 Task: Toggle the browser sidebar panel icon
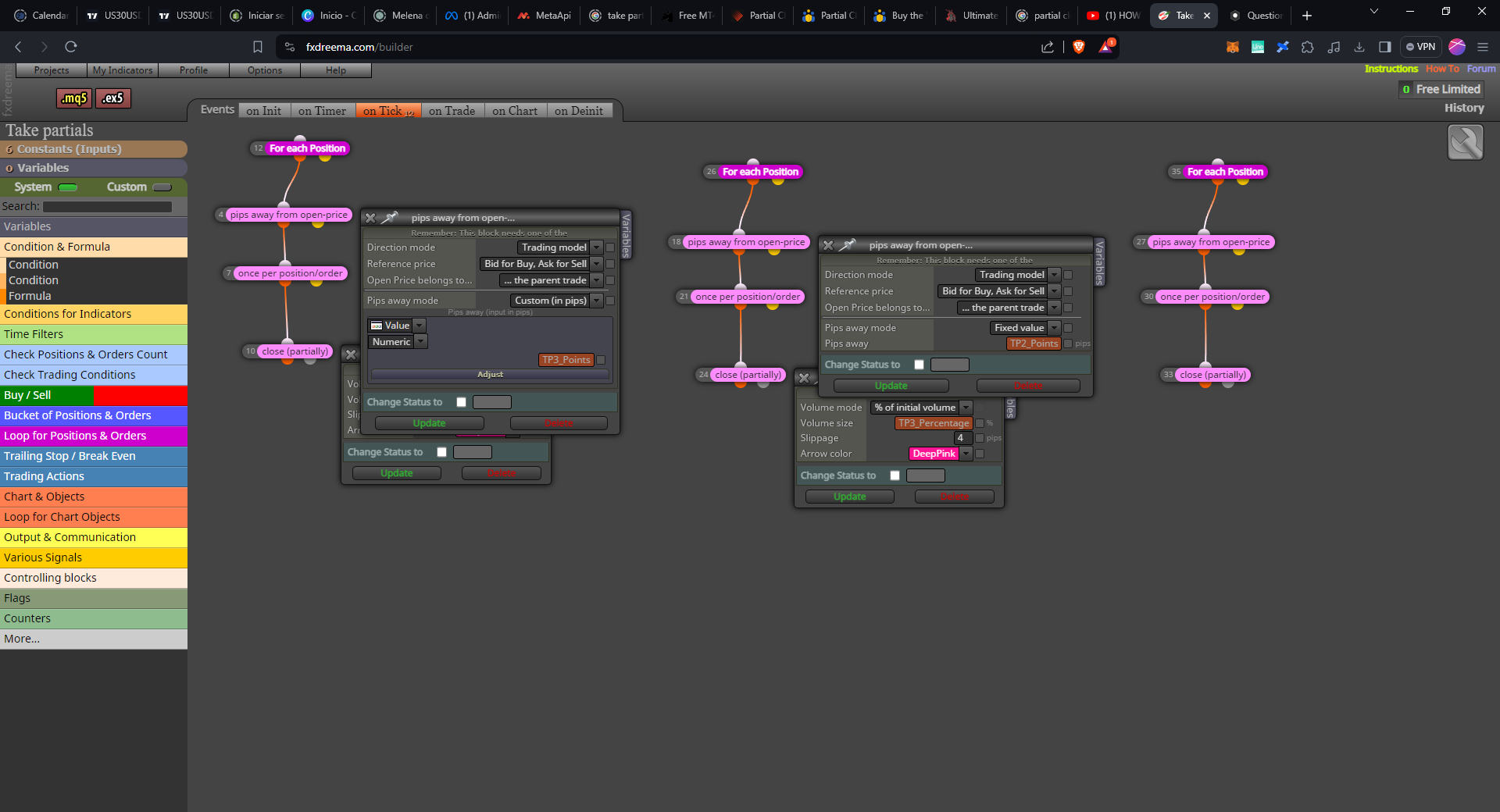(x=1385, y=47)
